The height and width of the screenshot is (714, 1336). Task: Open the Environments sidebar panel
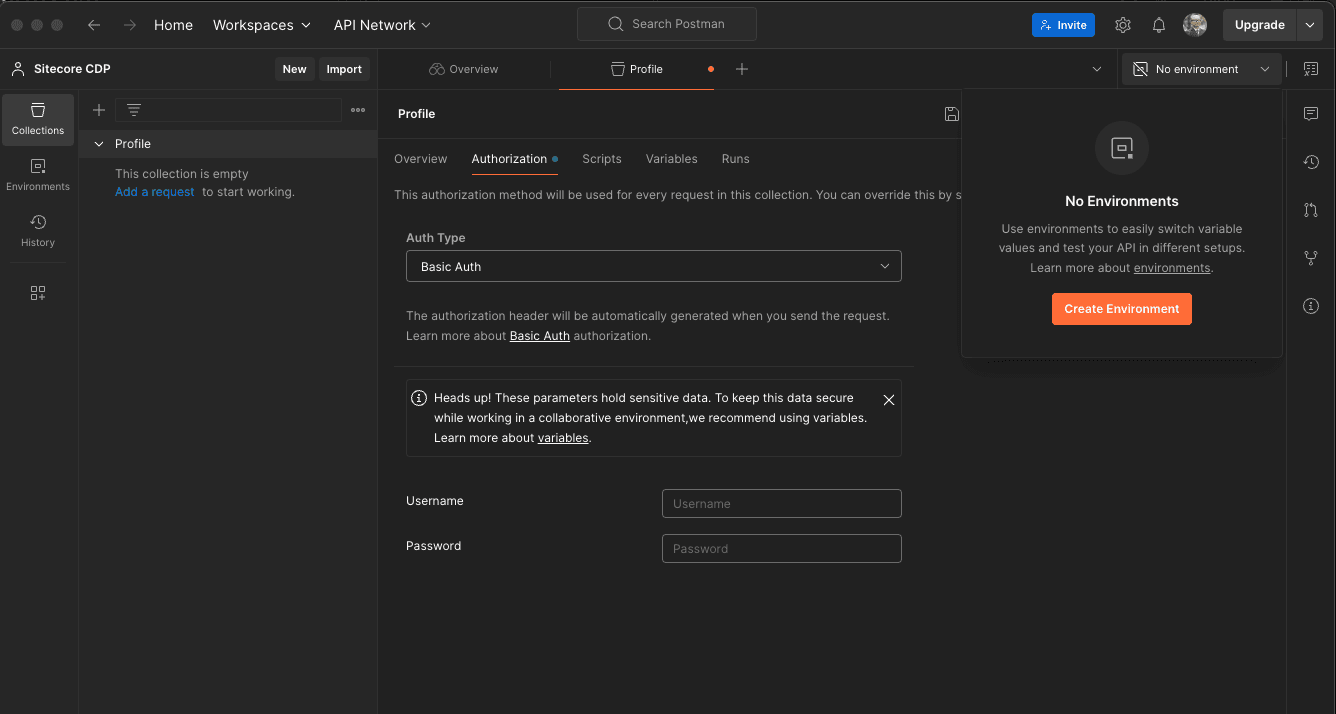pos(38,175)
